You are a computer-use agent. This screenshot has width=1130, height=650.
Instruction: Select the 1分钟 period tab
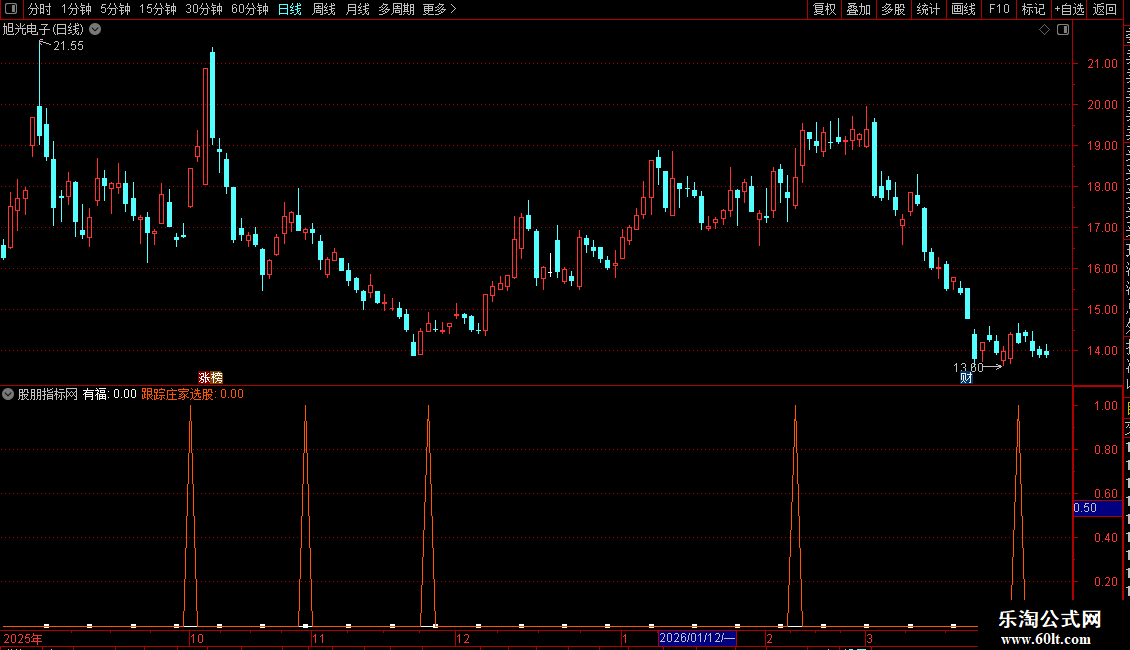pyautogui.click(x=76, y=9)
